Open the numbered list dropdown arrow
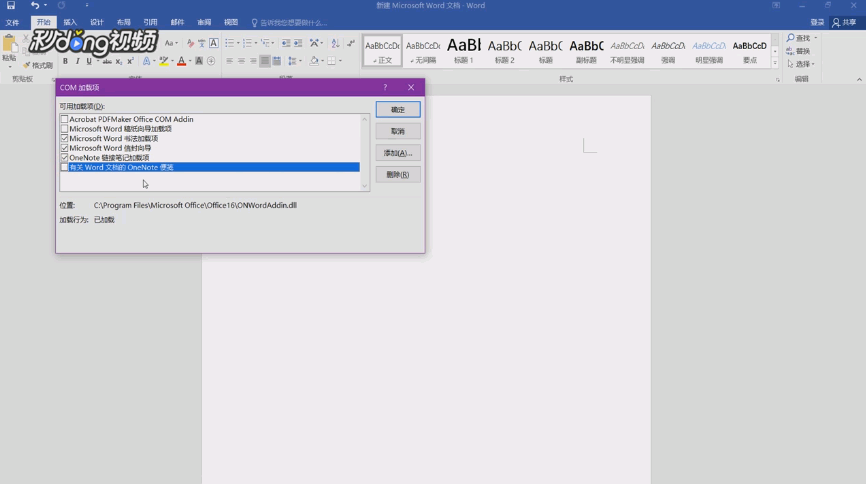 256,43
